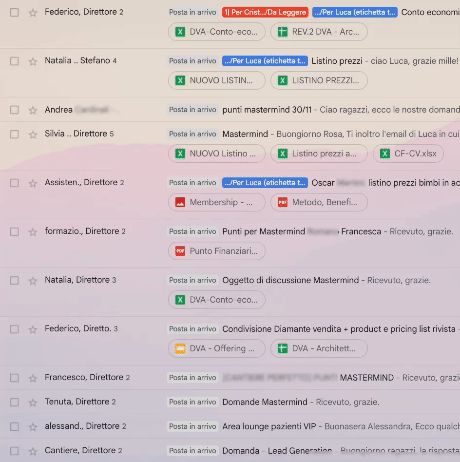This screenshot has width=460, height=462.
Task: Select checkbox for Federico, Direttore 2 email
Action: point(14,13)
